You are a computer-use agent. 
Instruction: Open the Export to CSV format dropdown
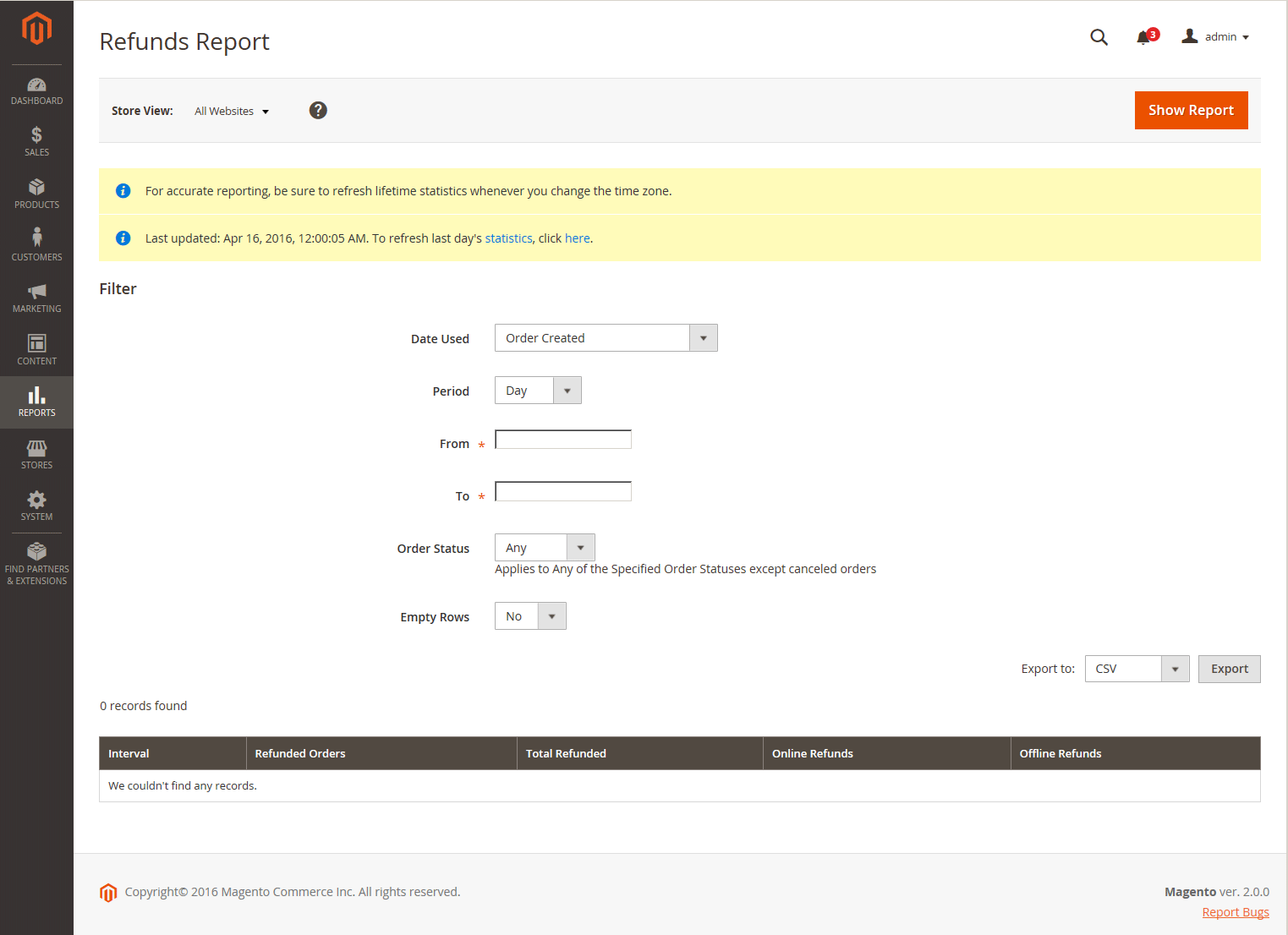(1137, 669)
